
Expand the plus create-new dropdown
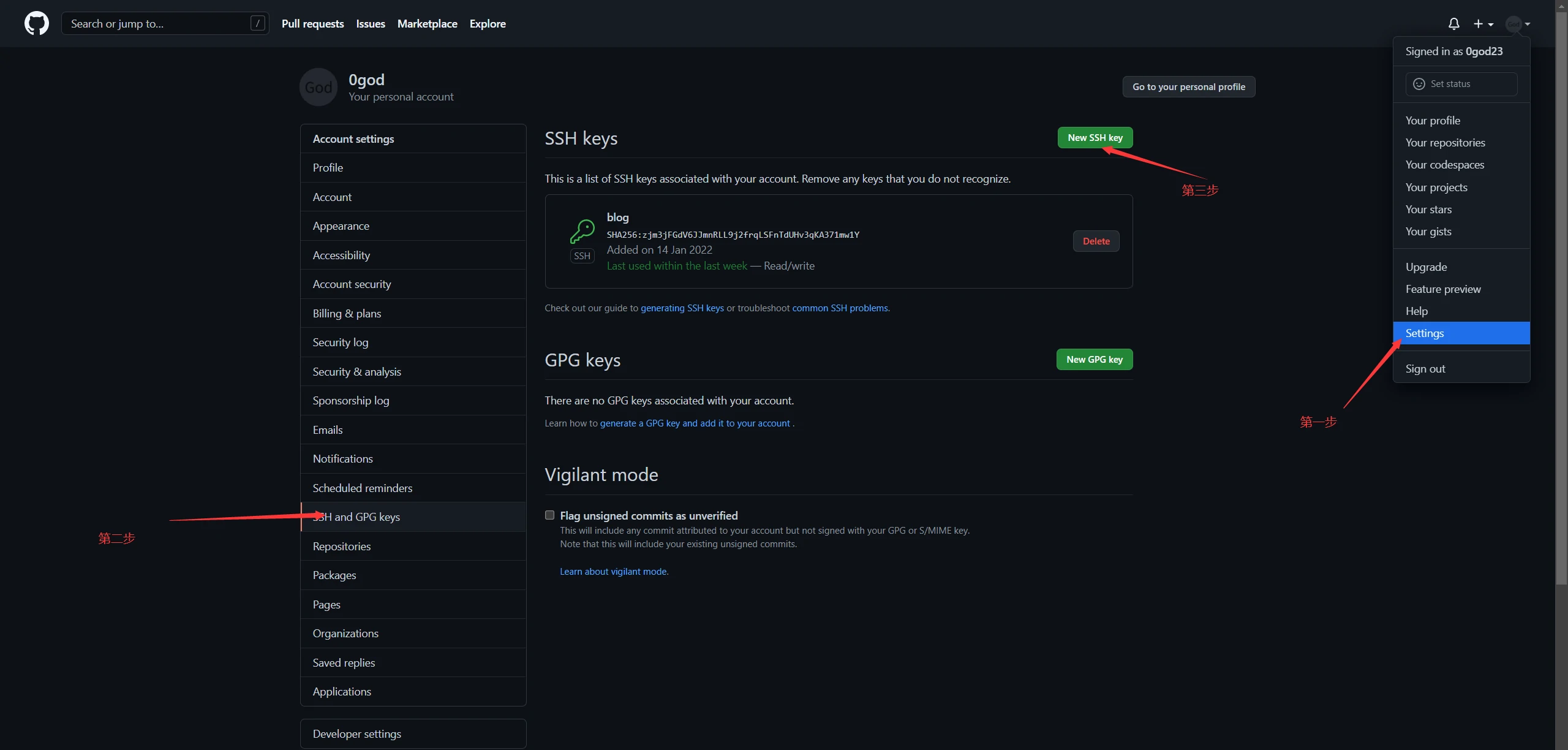1483,24
